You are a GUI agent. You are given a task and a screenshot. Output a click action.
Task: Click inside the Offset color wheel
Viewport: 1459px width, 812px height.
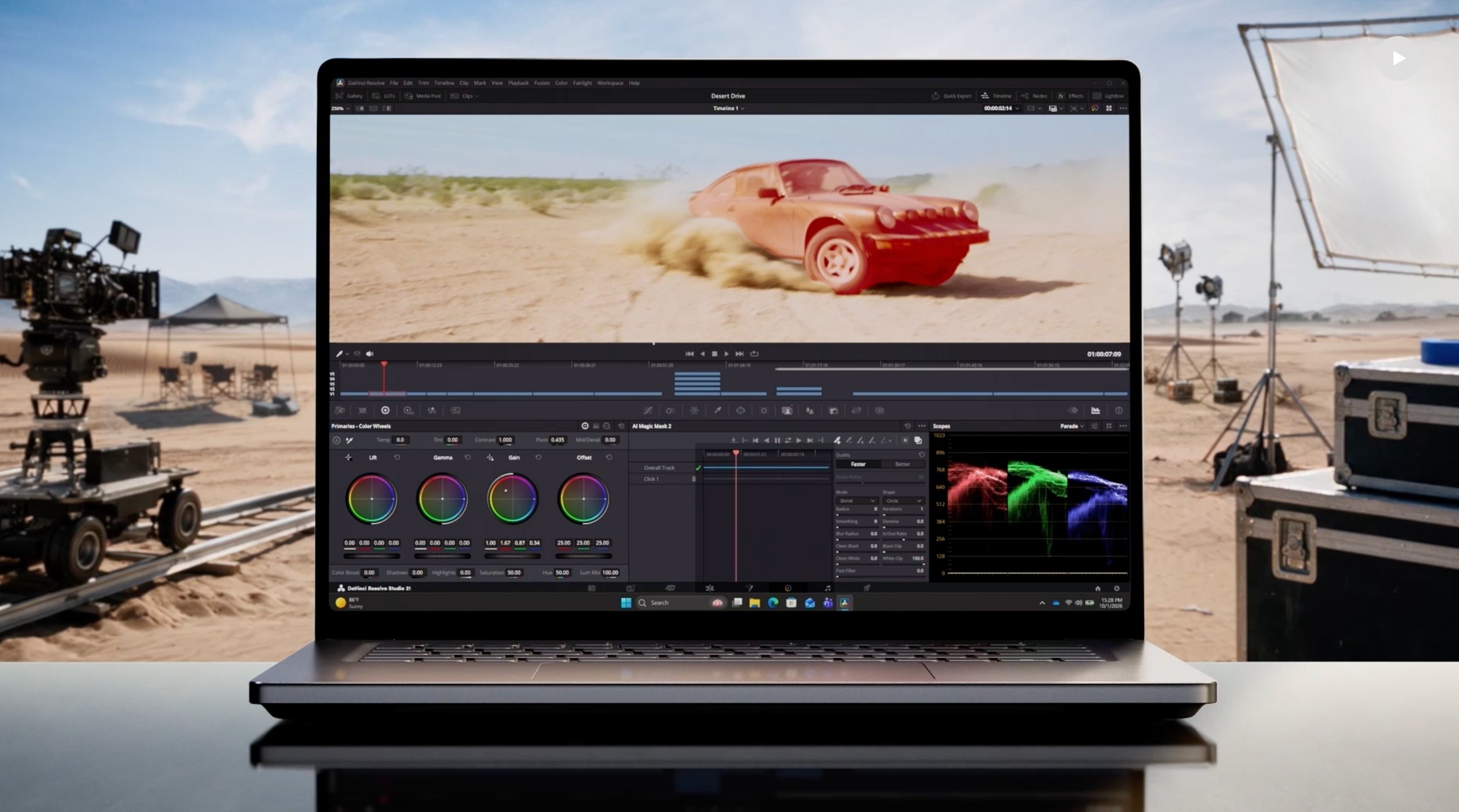pyautogui.click(x=583, y=499)
